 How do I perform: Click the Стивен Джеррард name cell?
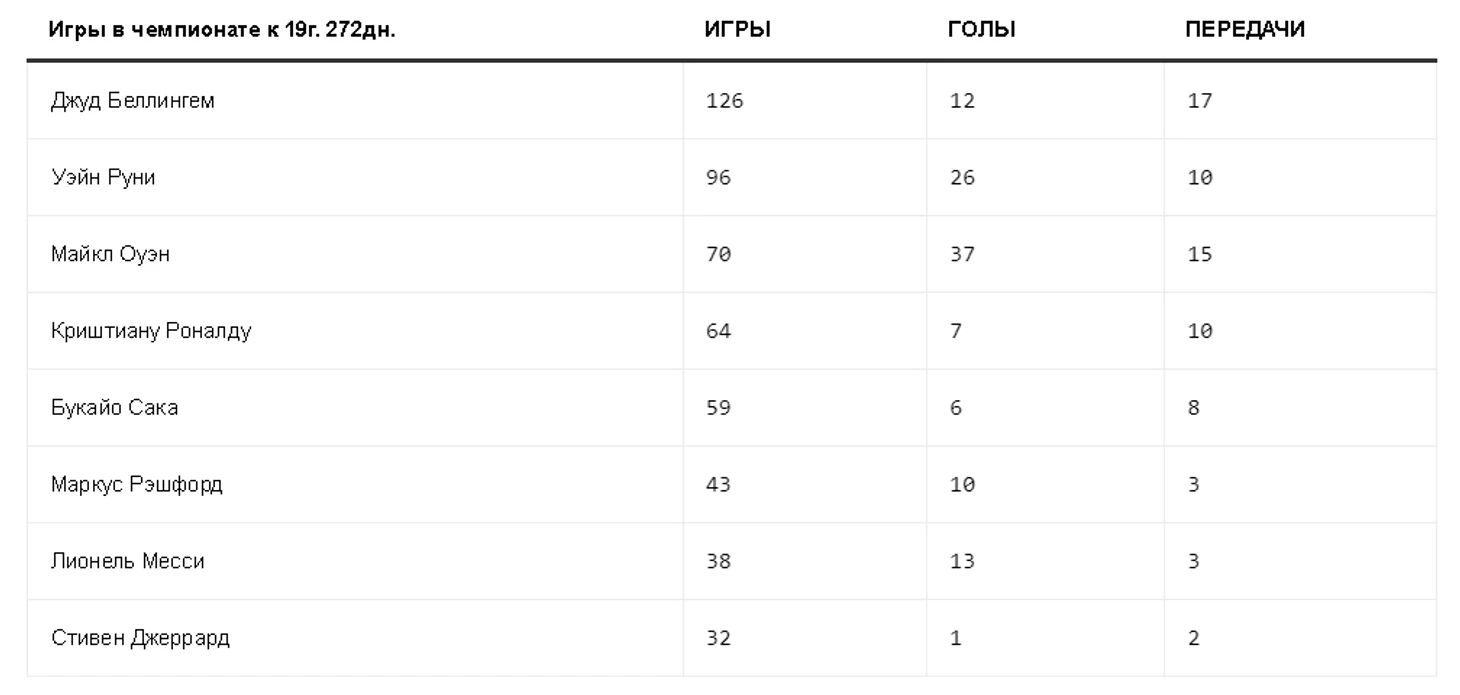pyautogui.click(x=141, y=638)
